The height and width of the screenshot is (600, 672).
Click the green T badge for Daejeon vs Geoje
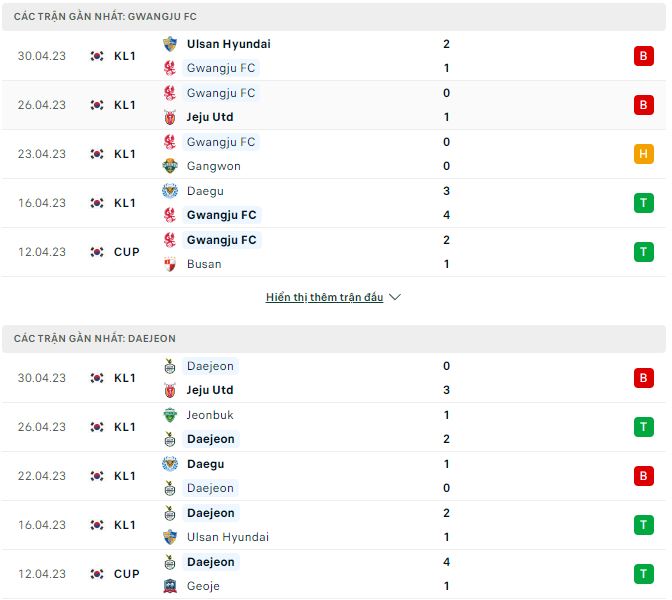pos(643,574)
